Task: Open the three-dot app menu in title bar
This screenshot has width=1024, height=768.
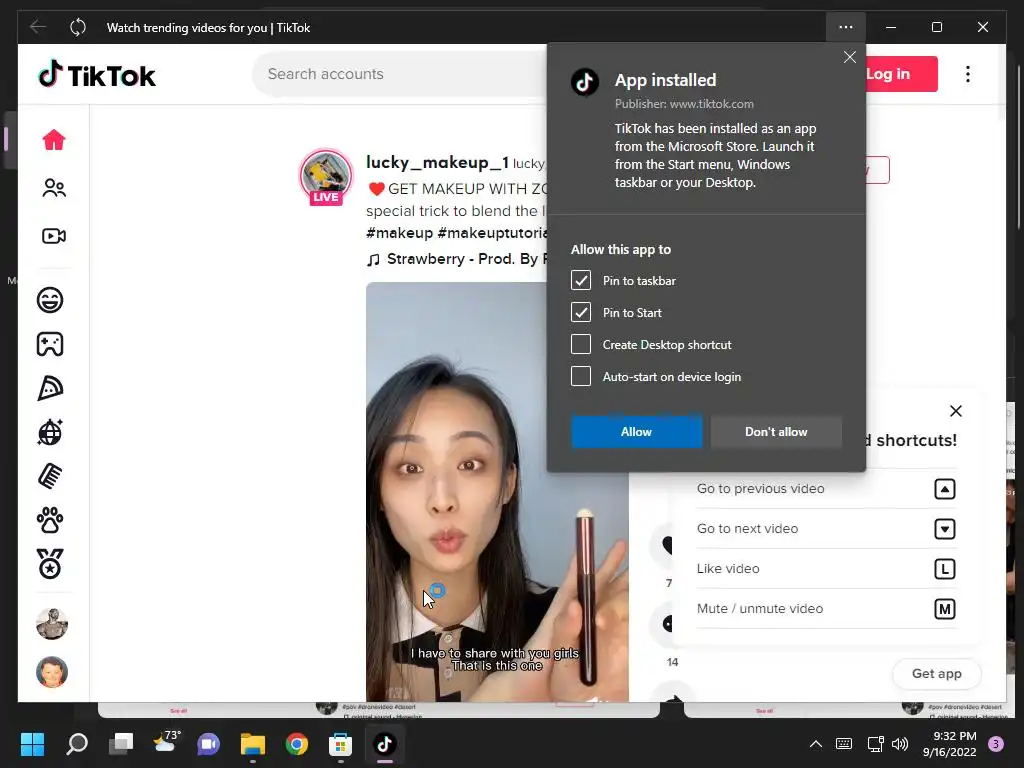Action: point(846,27)
